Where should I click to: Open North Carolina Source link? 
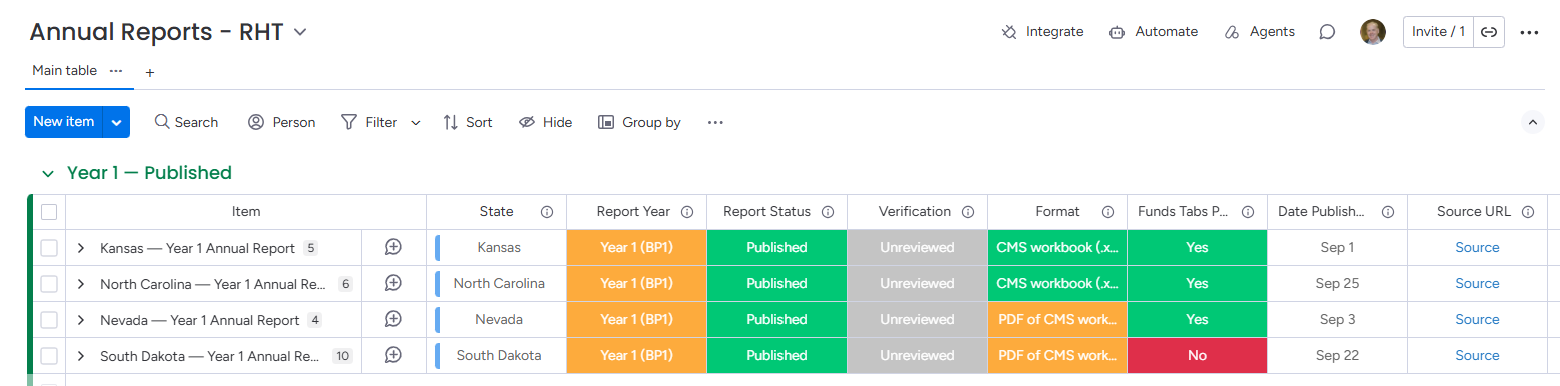coord(1477,284)
